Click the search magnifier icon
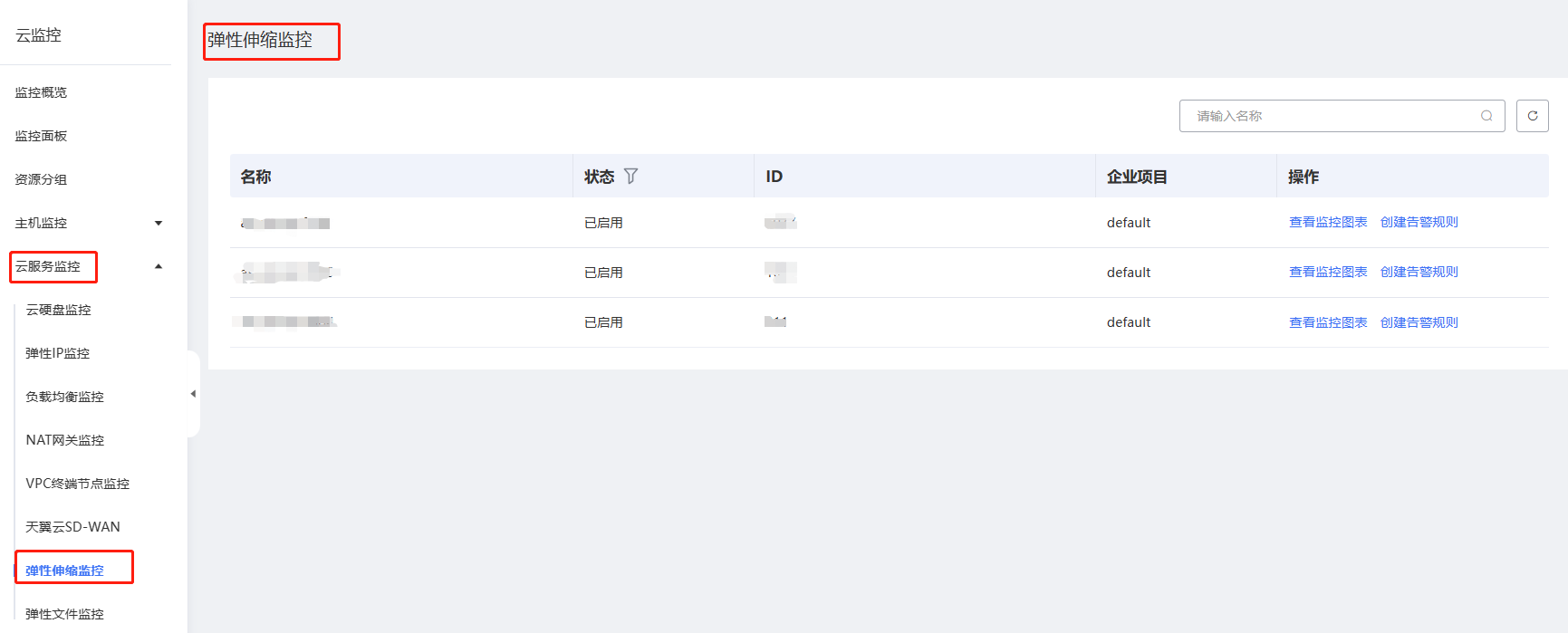Viewport: 1568px width, 633px height. 1486,116
